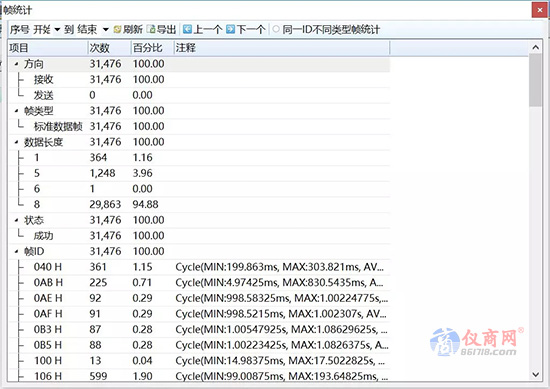Select the 标准数据帧 row
This screenshot has width=550, height=389.
[199, 126]
